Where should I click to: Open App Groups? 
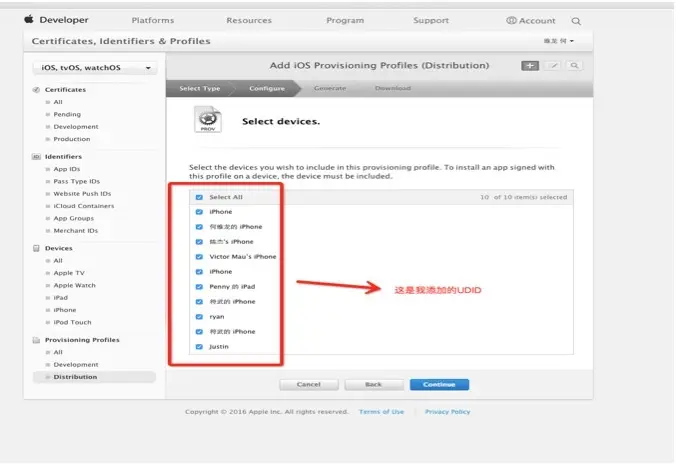coord(74,218)
